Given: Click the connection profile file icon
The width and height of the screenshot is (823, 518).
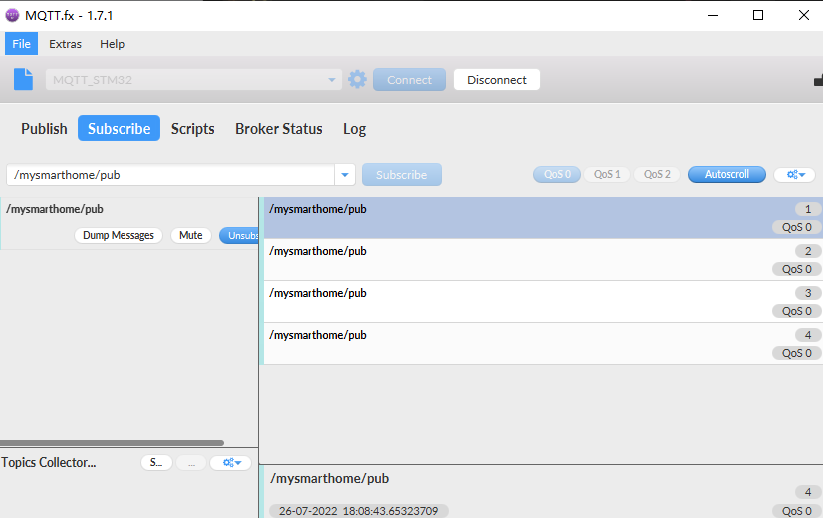Looking at the screenshot, I should [x=23, y=80].
